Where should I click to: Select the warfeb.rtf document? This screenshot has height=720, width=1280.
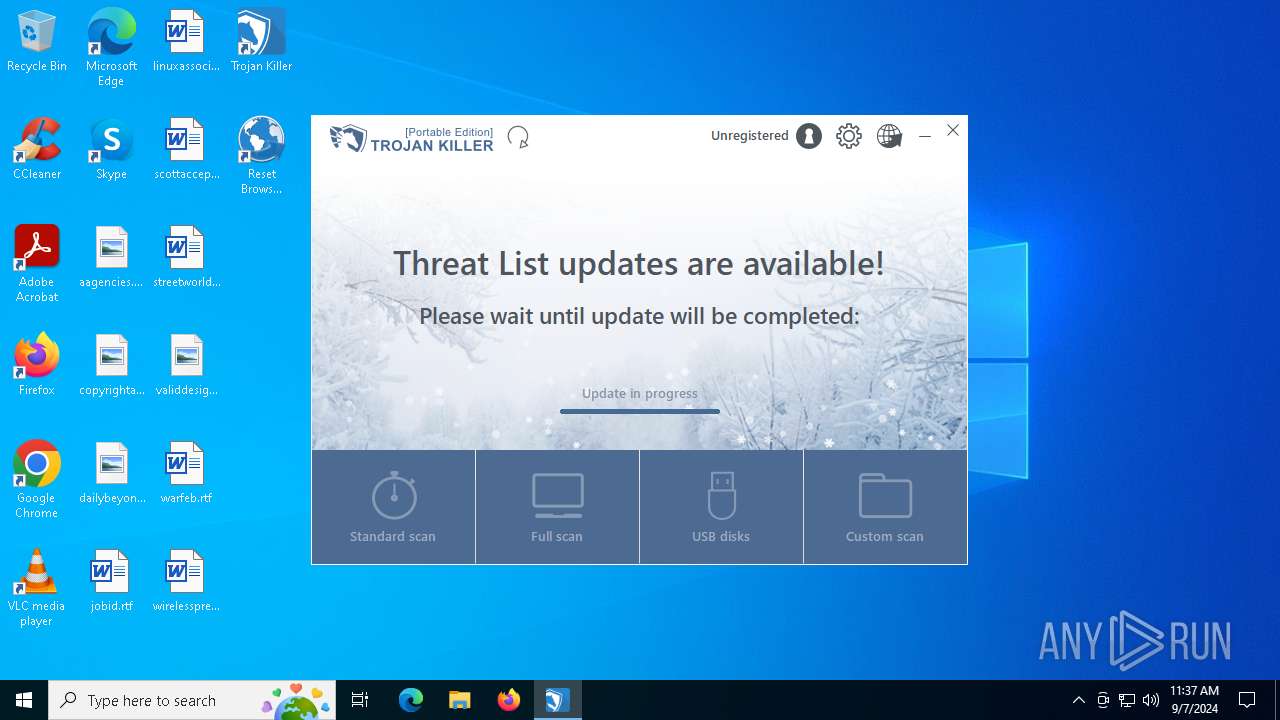186,474
